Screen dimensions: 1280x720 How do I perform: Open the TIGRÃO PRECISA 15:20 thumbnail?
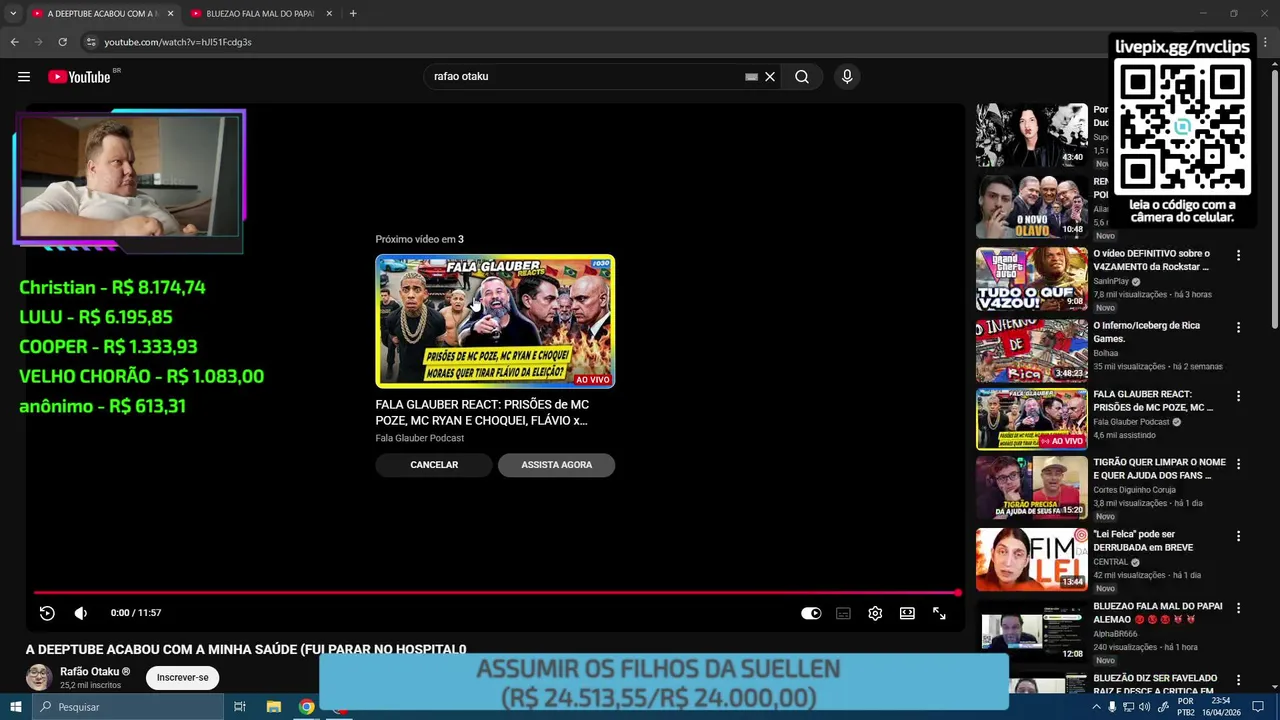pyautogui.click(x=1032, y=487)
